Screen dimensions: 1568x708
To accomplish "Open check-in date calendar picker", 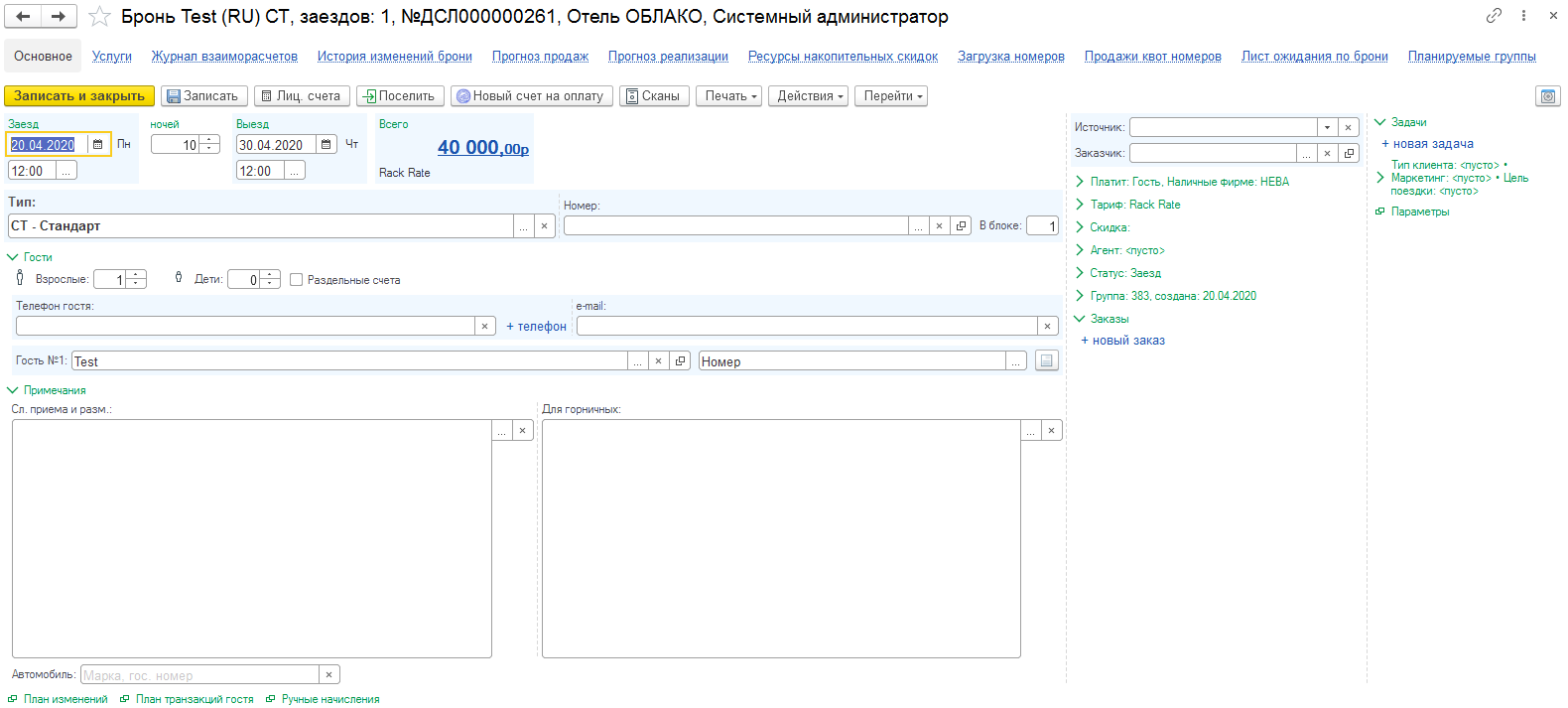I will (x=97, y=145).
